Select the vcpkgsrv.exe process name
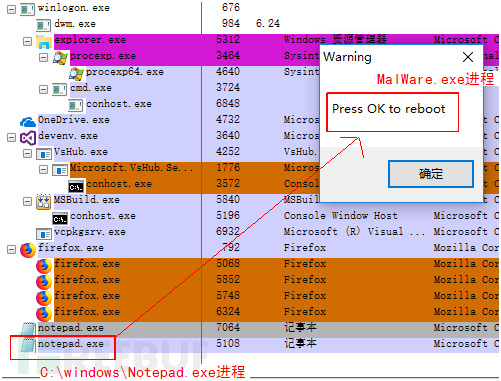The width and height of the screenshot is (501, 381). (x=90, y=232)
